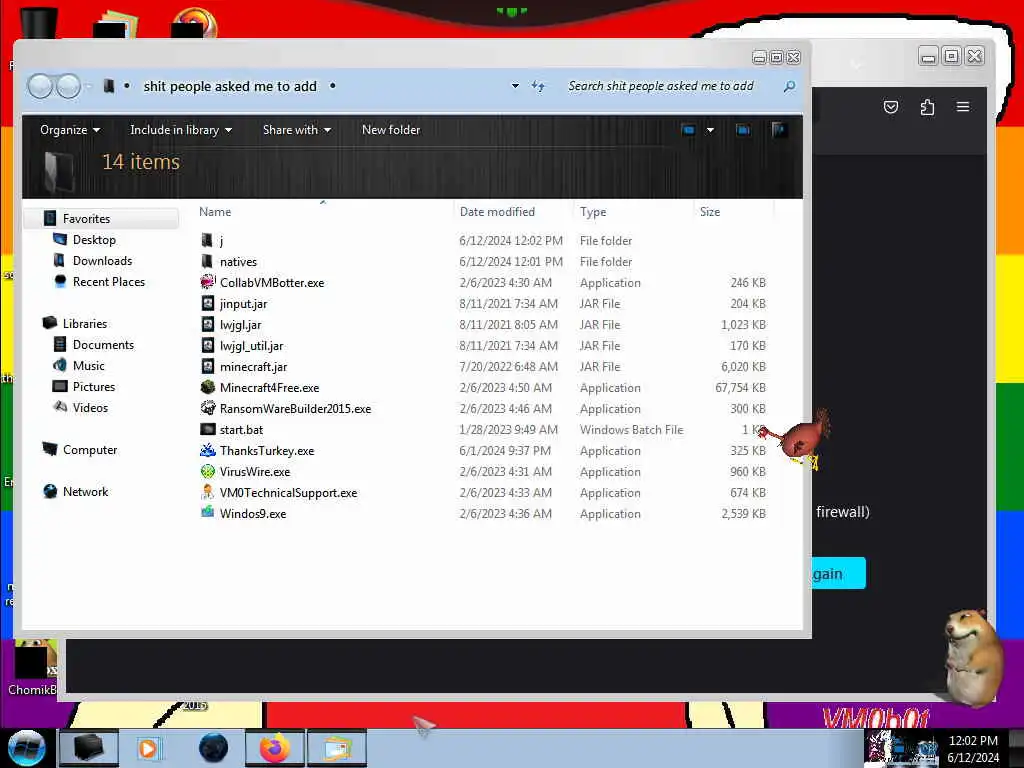Image resolution: width=1024 pixels, height=768 pixels.
Task: Click the refresh icon beside address bar
Action: pos(538,86)
